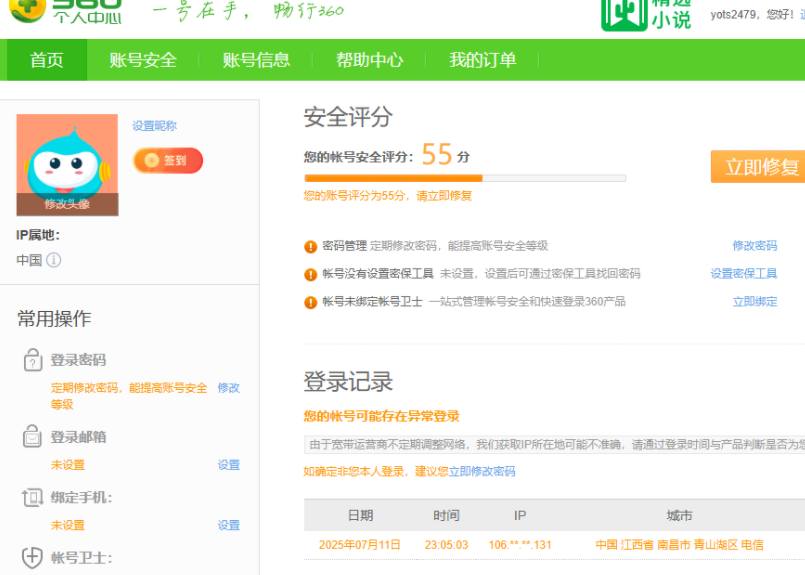Click warning icon beside 帐号没有设置密保工具
This screenshot has height=575, width=805.
click(311, 275)
